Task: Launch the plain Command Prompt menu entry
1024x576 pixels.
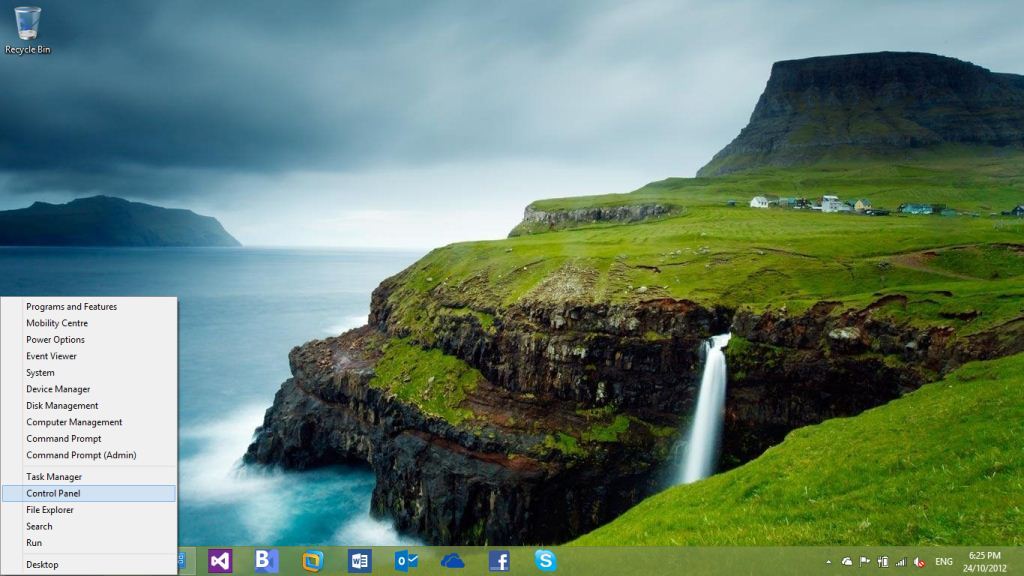Action: [x=89, y=439]
